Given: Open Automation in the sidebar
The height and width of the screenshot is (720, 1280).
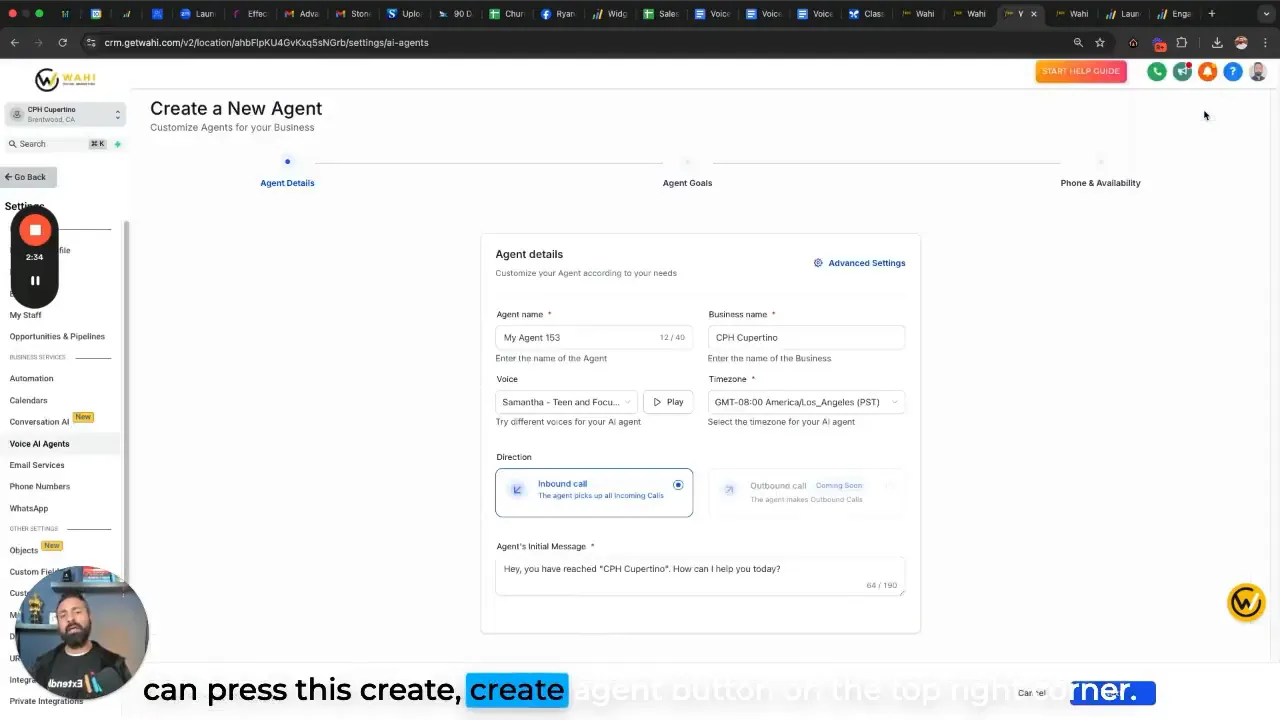Looking at the screenshot, I should tap(32, 378).
